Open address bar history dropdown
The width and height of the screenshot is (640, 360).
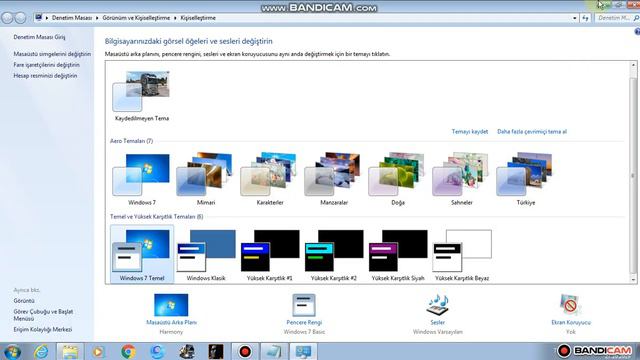click(x=575, y=18)
